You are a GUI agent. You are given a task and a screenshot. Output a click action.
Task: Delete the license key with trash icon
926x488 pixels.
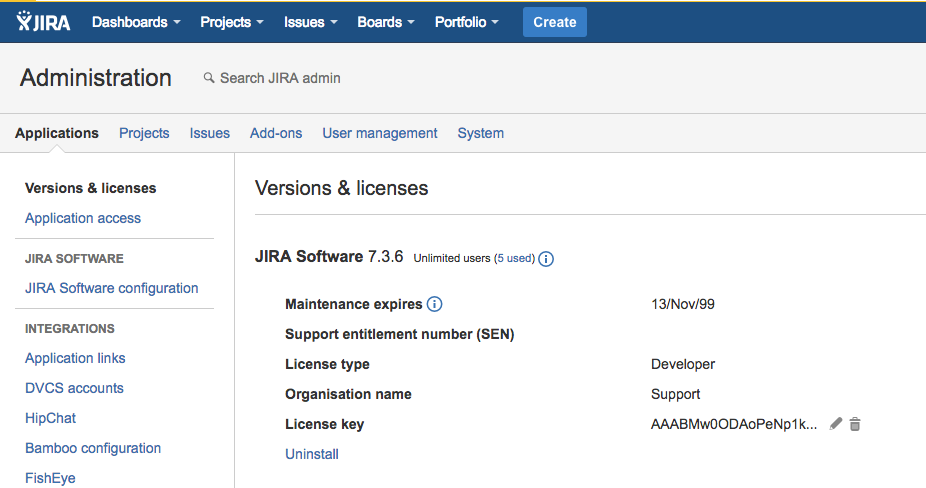coord(855,424)
